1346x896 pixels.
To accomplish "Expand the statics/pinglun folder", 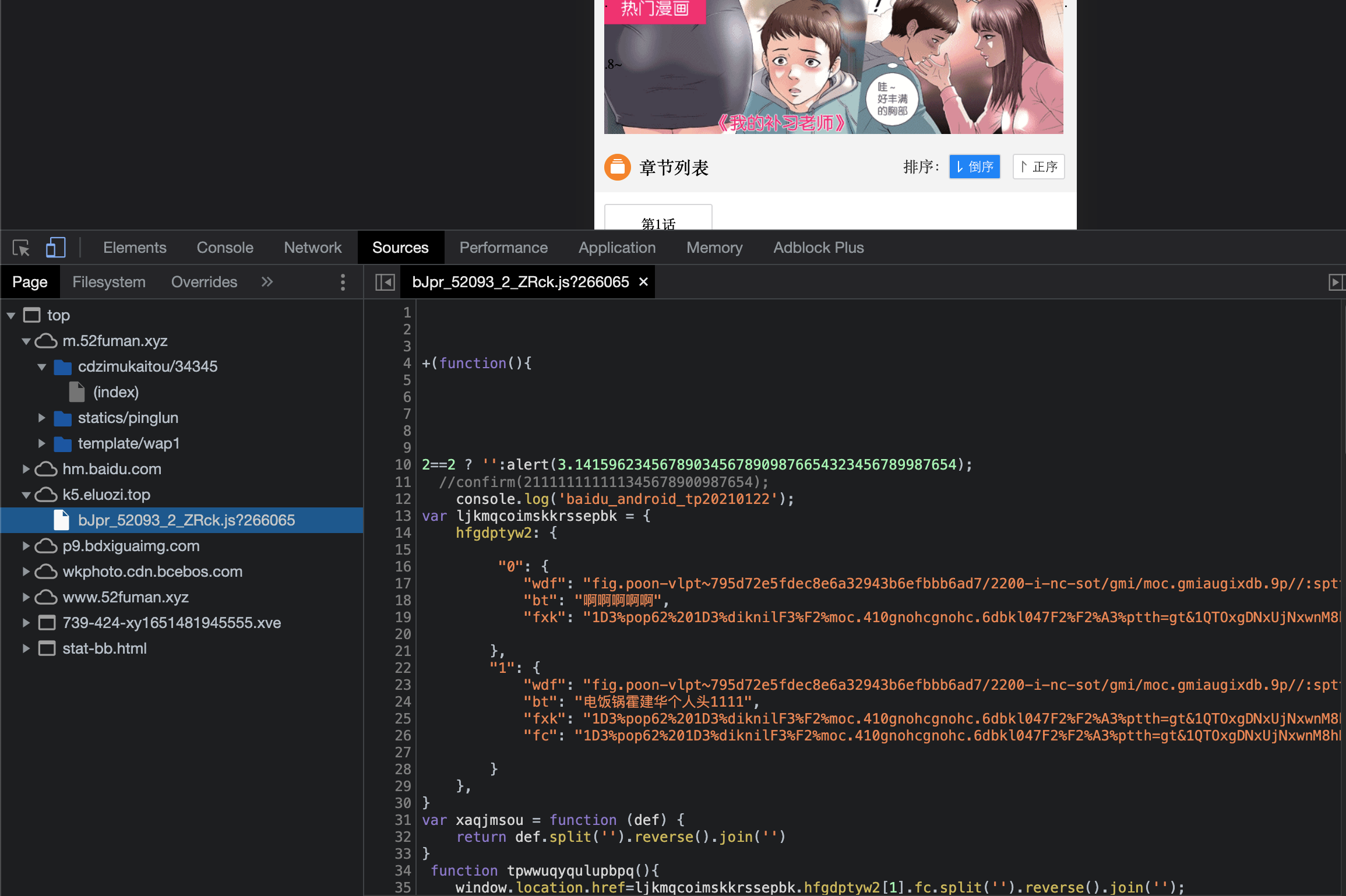I will tap(41, 418).
